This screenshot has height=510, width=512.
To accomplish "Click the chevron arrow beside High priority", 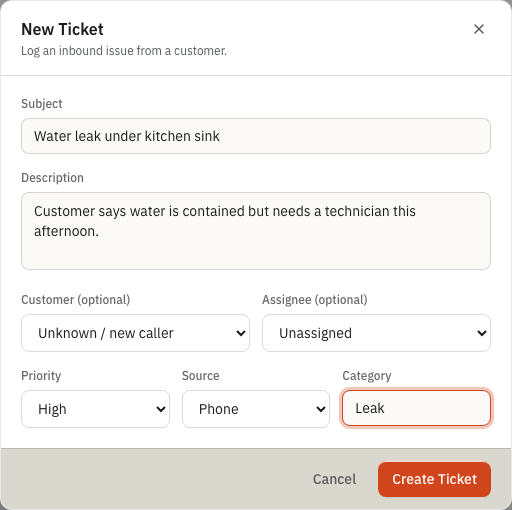I will 161,409.
